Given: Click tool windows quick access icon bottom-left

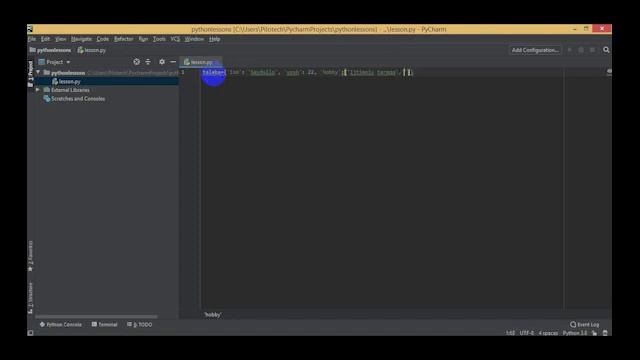Looking at the screenshot, I should click(x=31, y=333).
